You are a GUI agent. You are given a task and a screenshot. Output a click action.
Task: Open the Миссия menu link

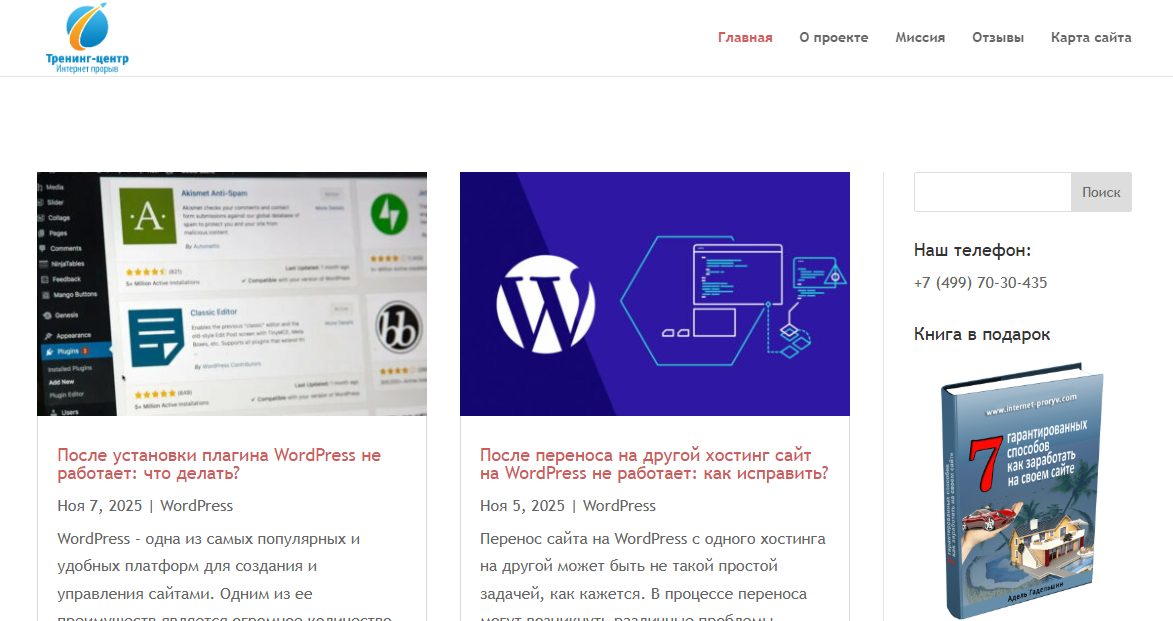click(x=920, y=37)
